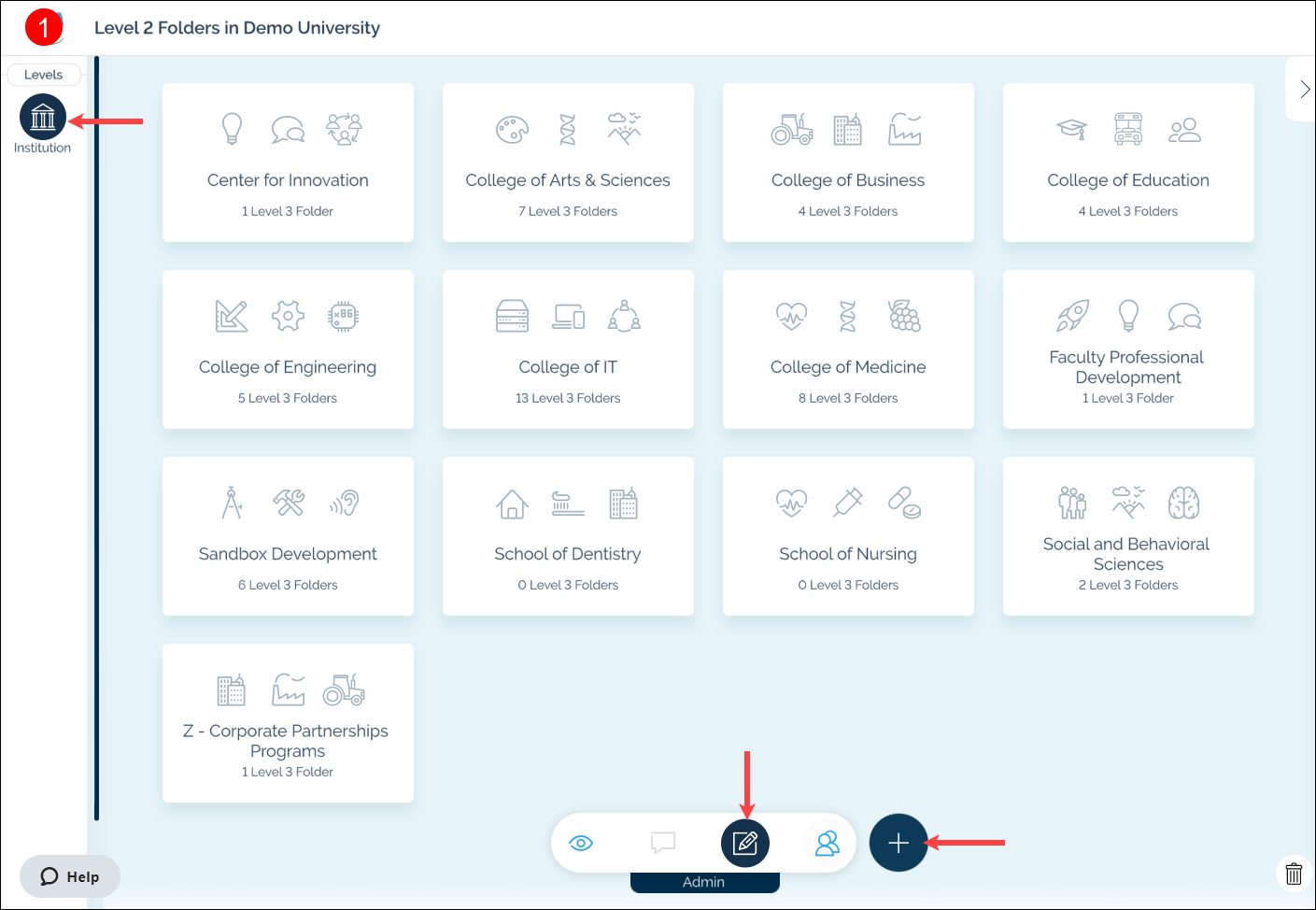Click the Institution level icon
The image size is (1316, 910).
43,118
